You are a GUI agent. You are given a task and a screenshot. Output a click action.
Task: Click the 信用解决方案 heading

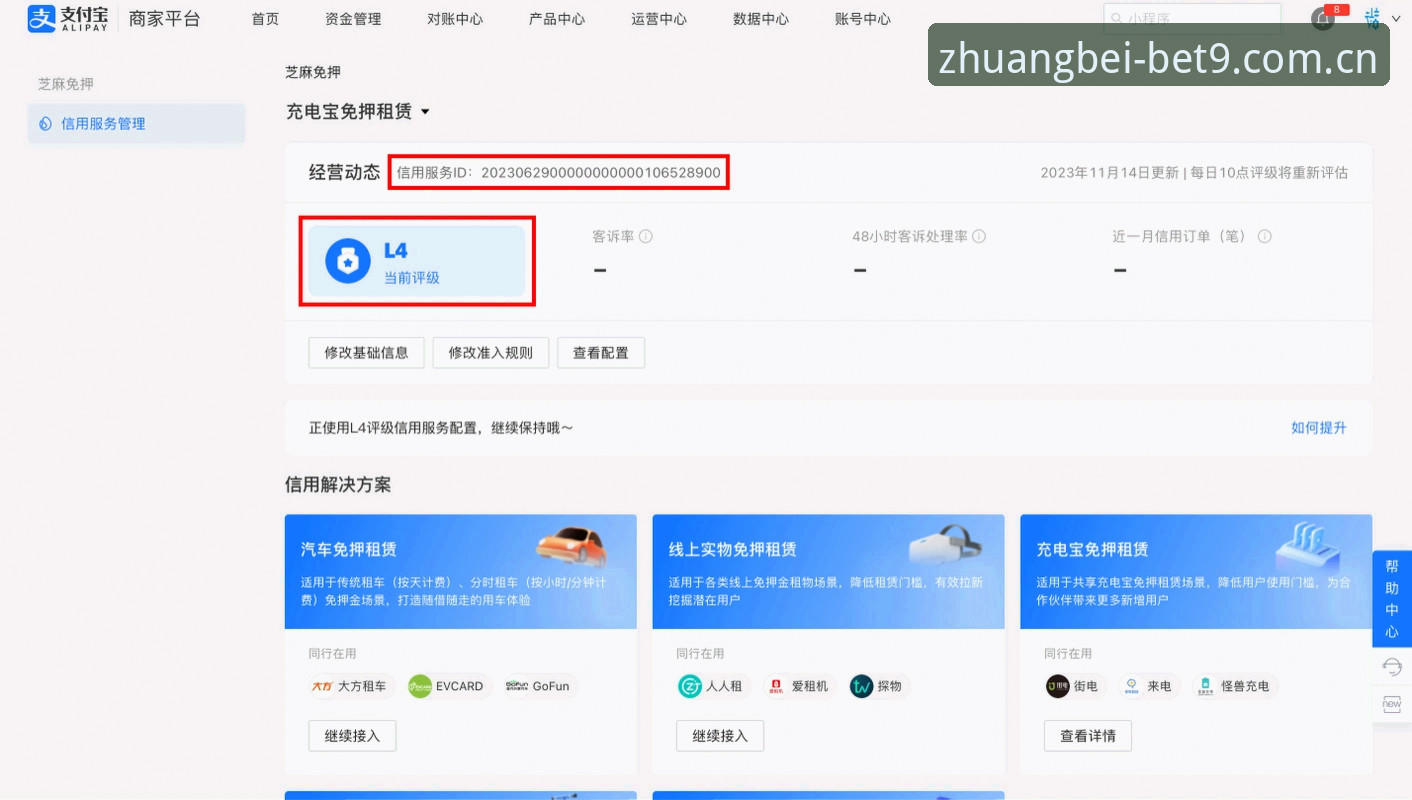(x=338, y=485)
